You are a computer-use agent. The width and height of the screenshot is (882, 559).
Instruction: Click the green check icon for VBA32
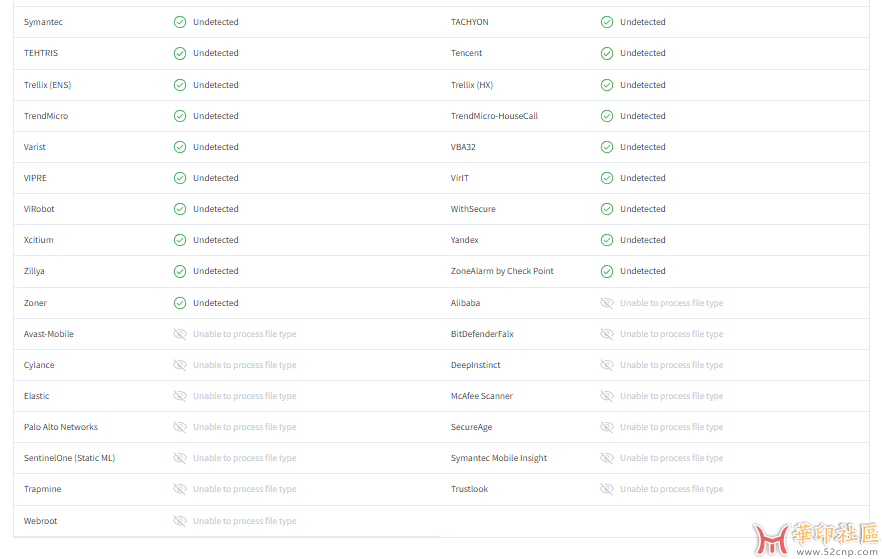(x=606, y=147)
